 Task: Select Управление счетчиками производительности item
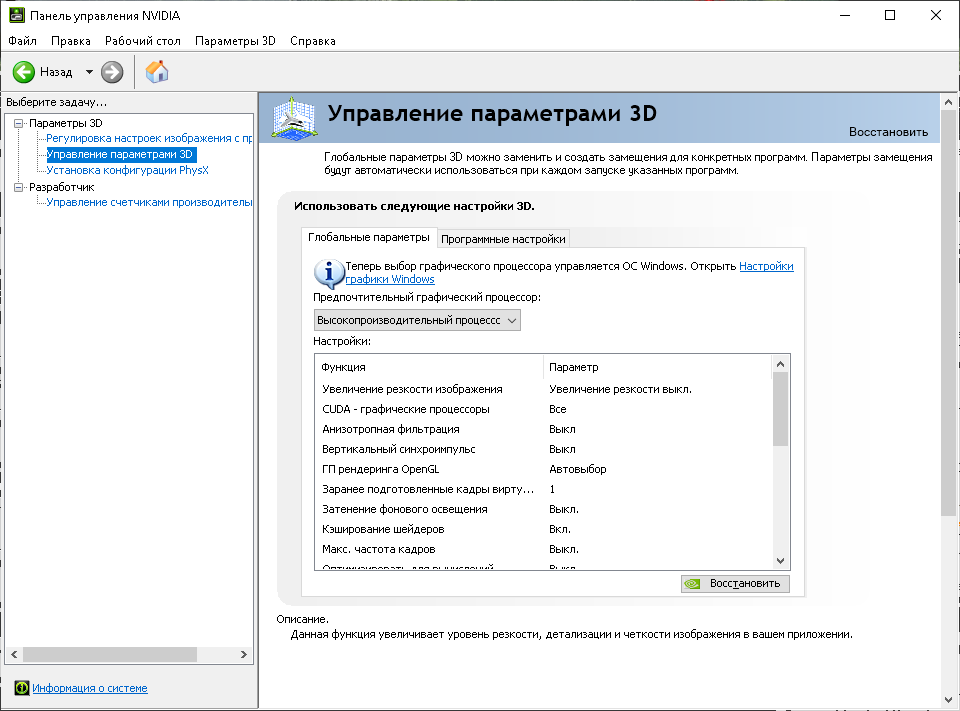(x=149, y=202)
